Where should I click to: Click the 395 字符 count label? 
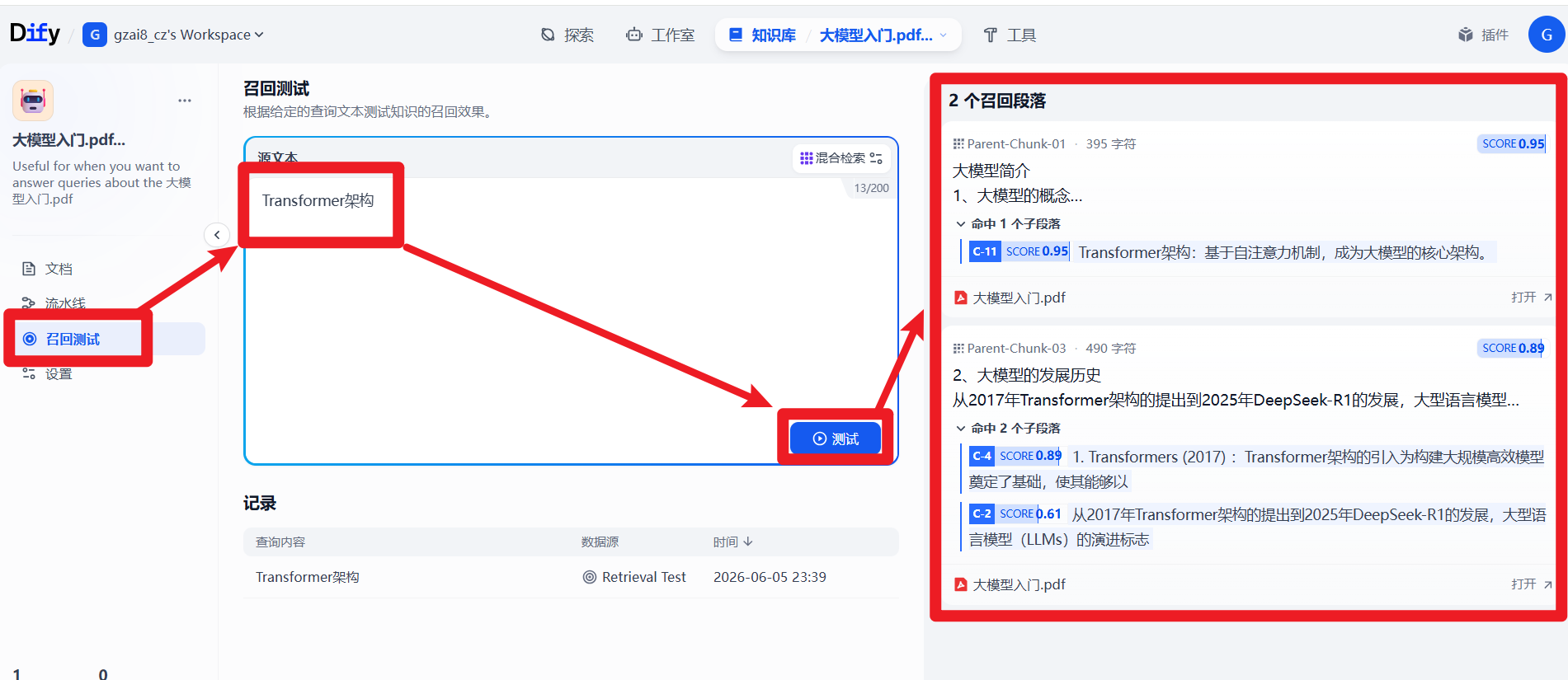pyautogui.click(x=1110, y=143)
